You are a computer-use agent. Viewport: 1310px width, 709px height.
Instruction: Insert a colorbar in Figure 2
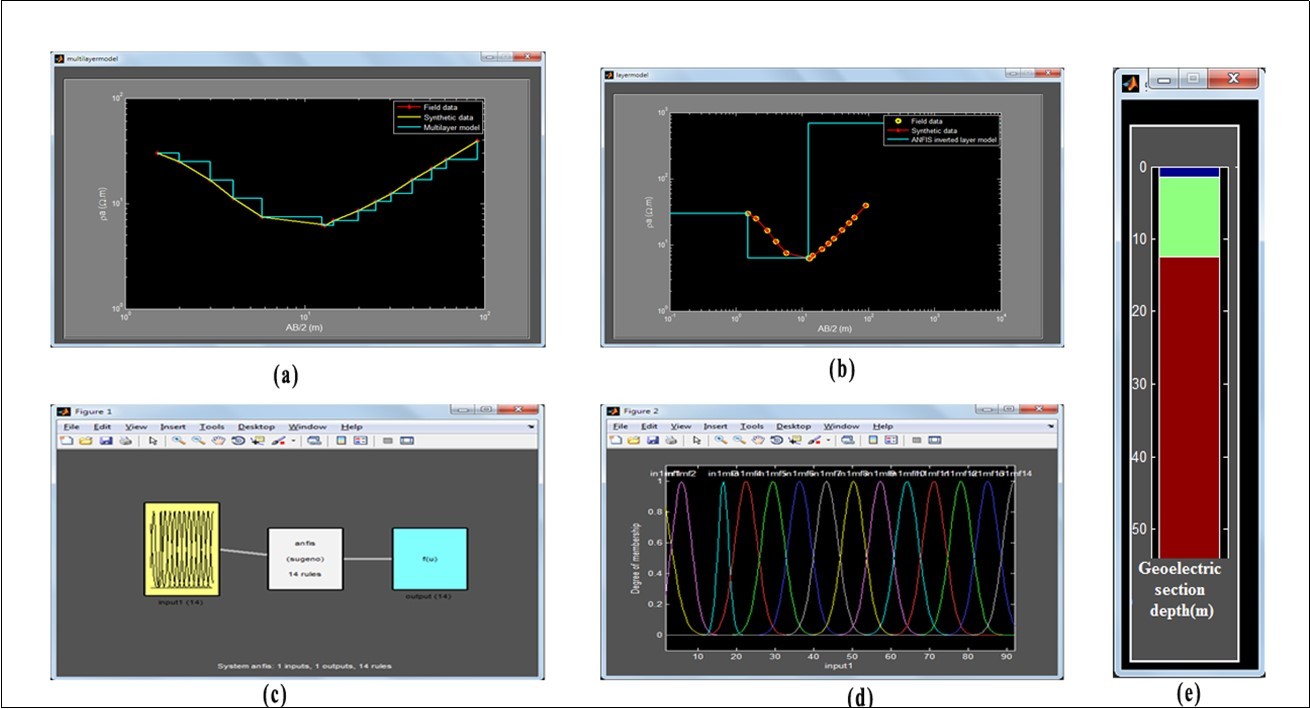pyautogui.click(x=873, y=441)
